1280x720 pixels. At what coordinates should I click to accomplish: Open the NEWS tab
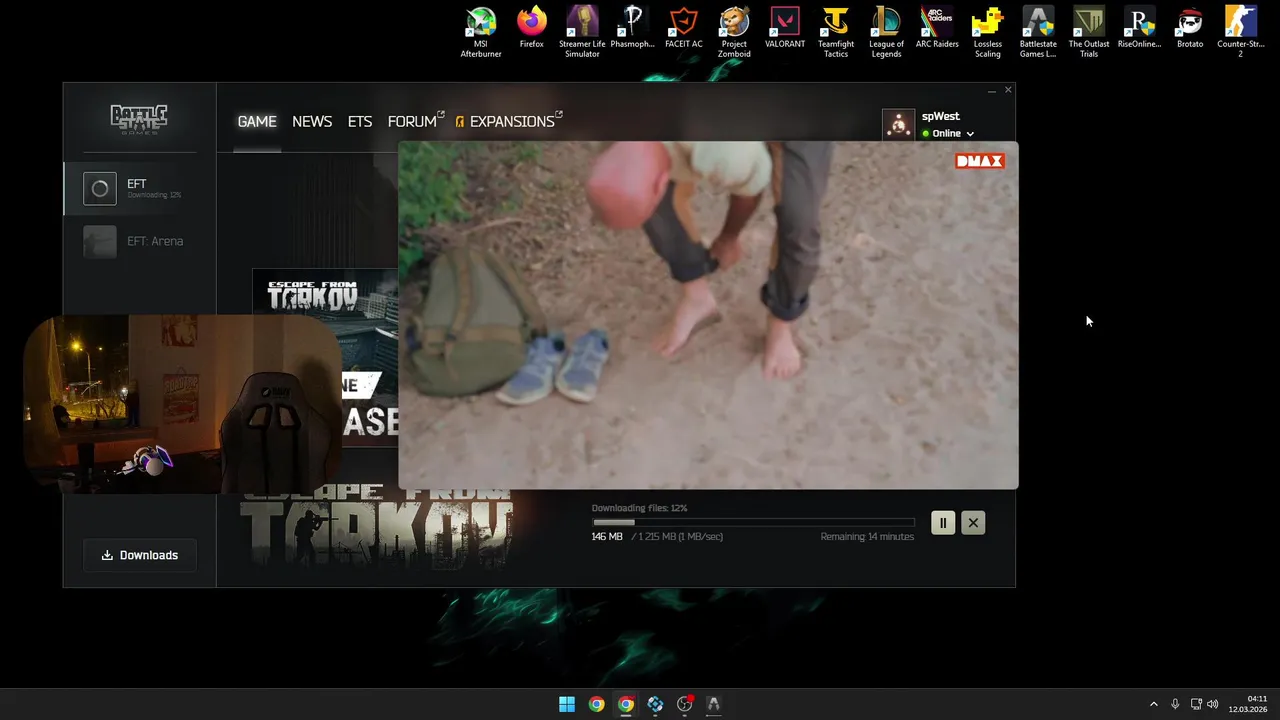coord(312,121)
